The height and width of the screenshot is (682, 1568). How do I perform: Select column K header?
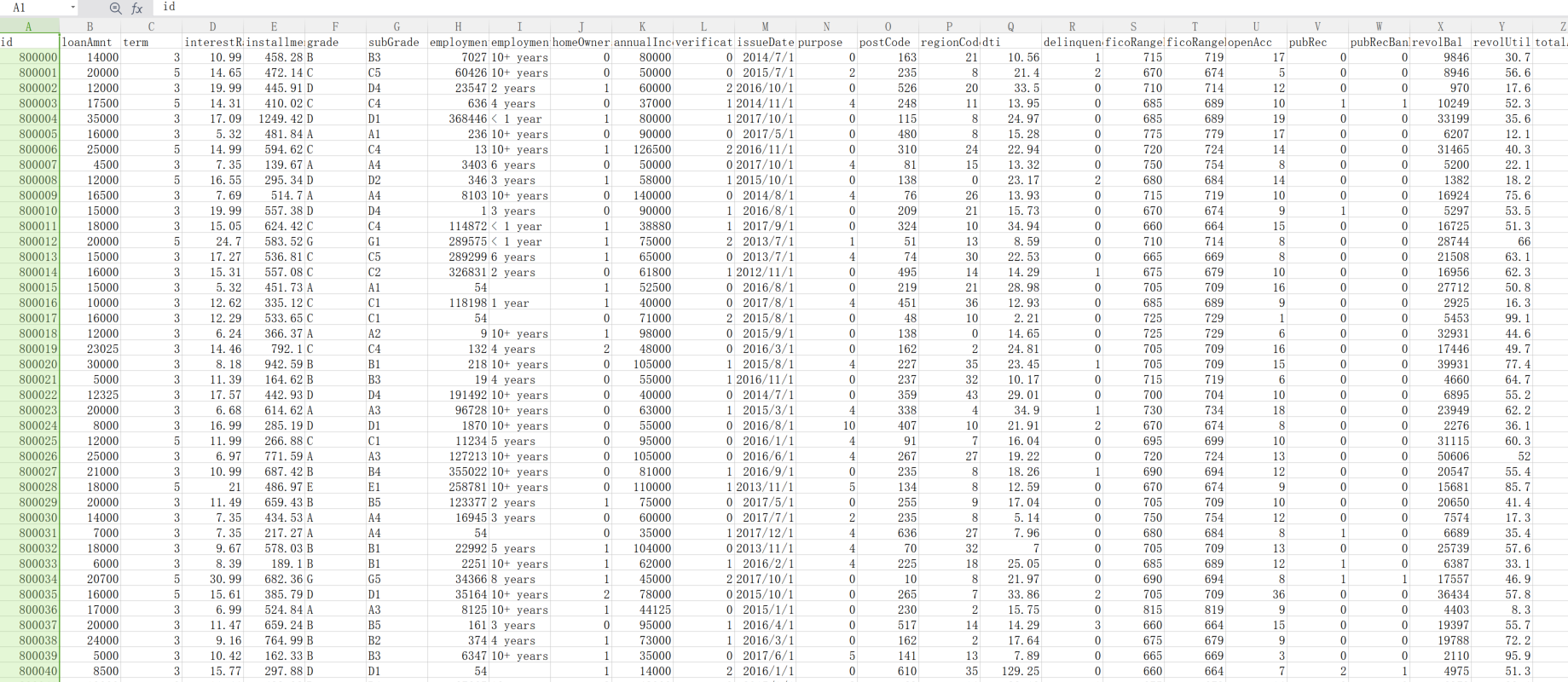(642, 26)
